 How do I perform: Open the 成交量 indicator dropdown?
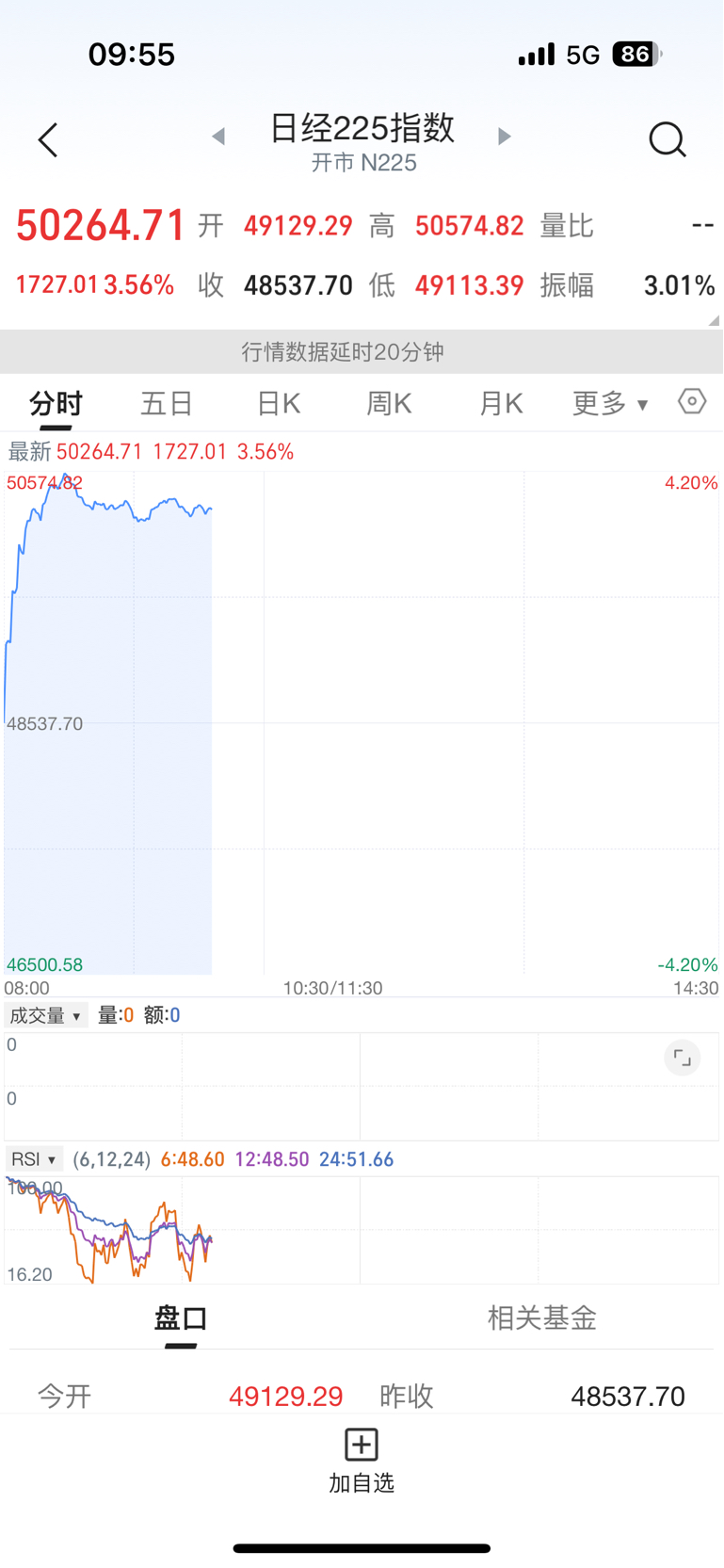[x=45, y=1015]
